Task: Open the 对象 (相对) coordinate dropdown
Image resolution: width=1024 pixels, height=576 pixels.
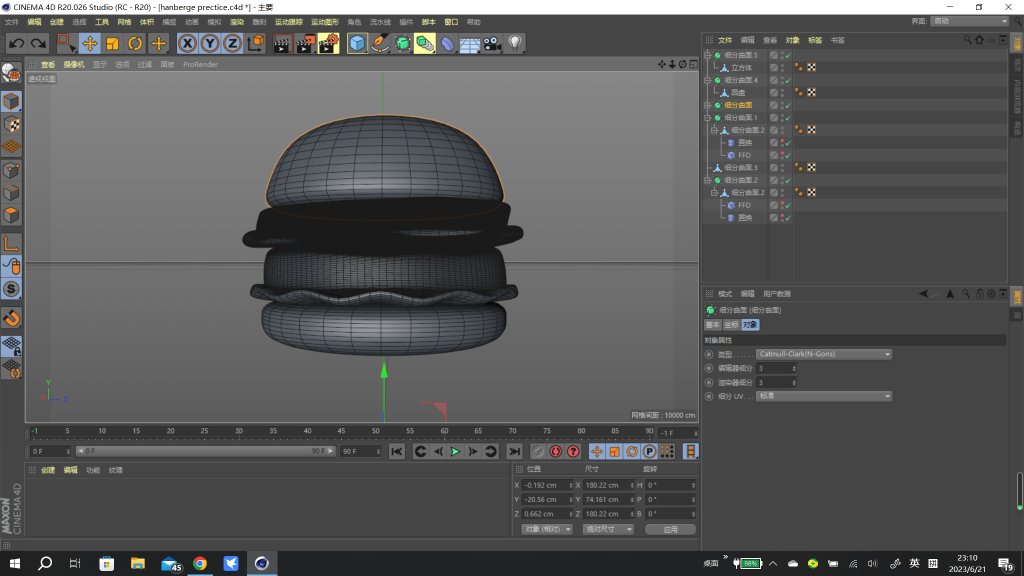Action: point(547,530)
